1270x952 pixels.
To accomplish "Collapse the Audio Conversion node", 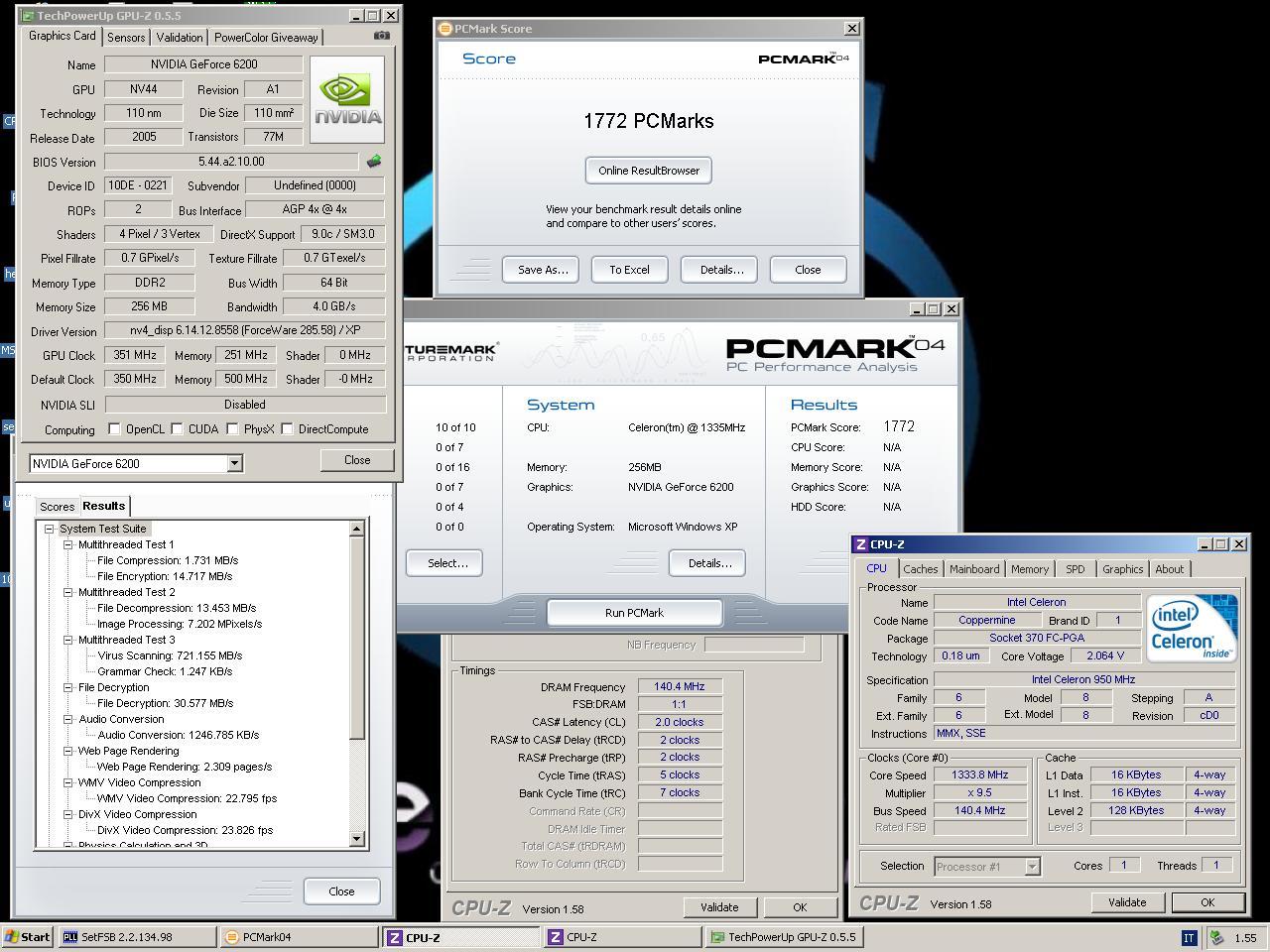I will pos(67,719).
